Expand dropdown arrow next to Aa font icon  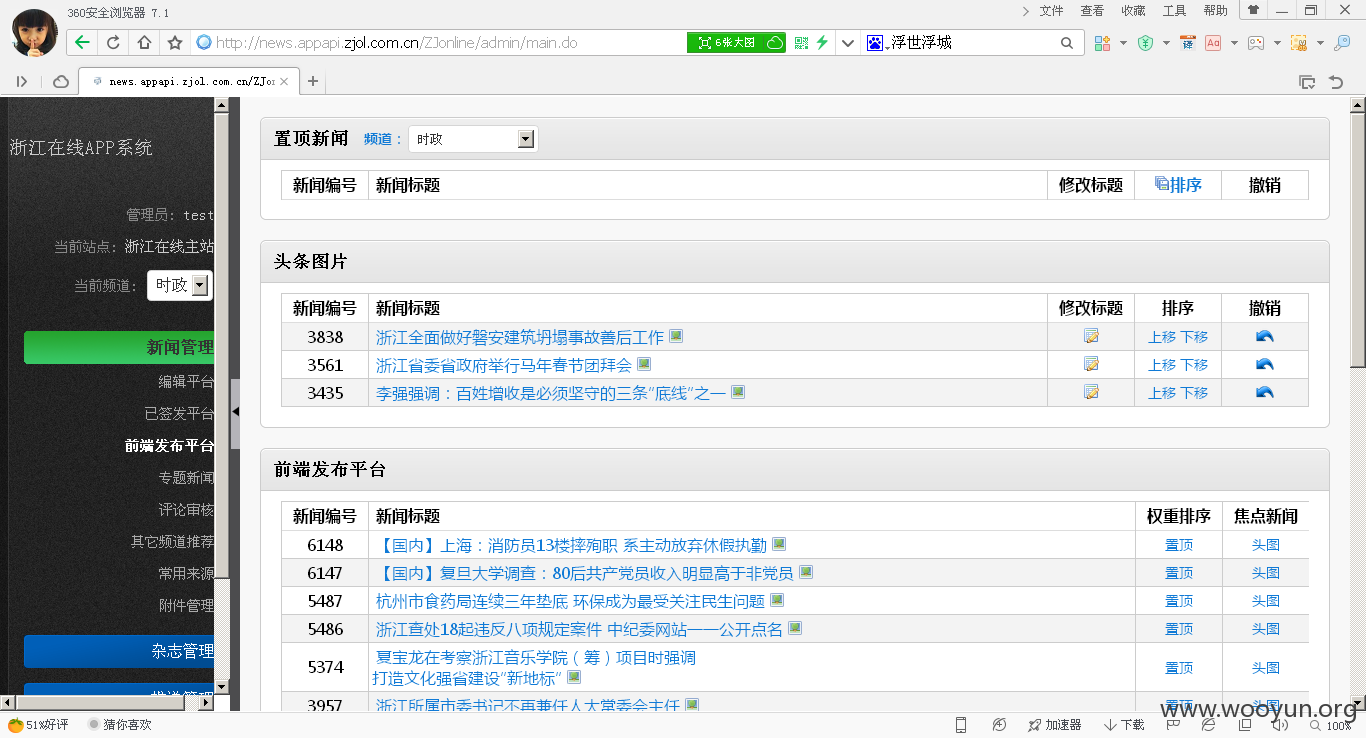point(1234,43)
